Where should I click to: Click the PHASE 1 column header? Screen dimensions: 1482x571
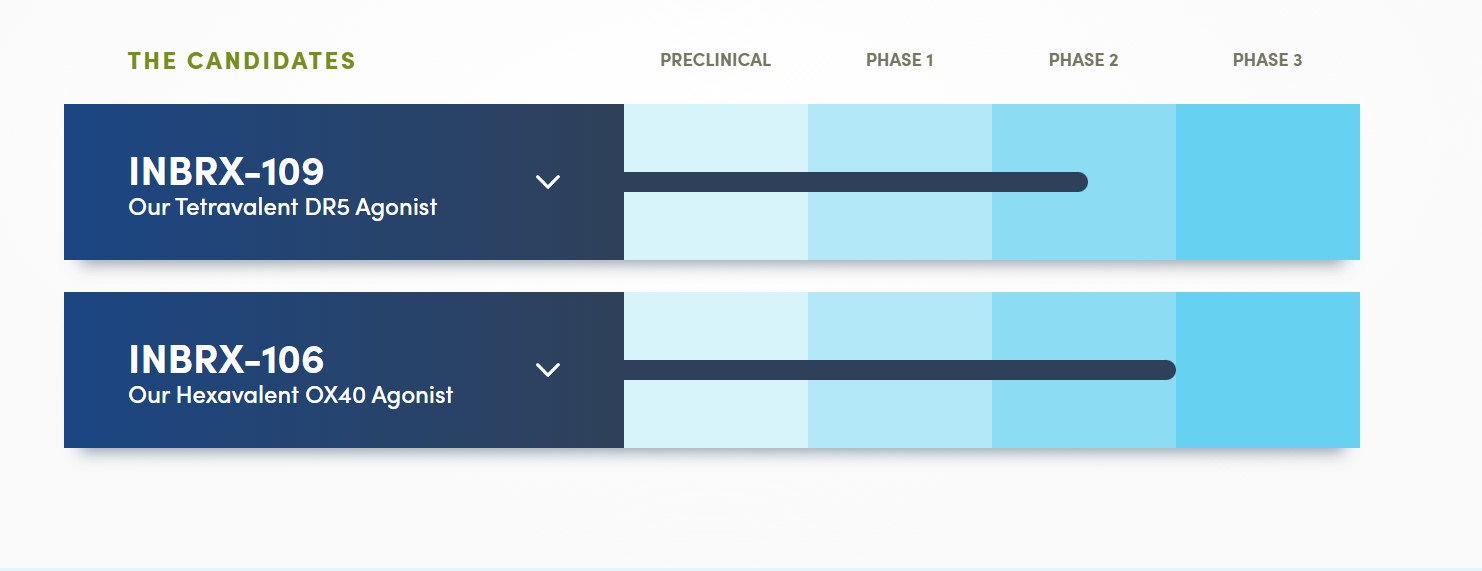899,60
